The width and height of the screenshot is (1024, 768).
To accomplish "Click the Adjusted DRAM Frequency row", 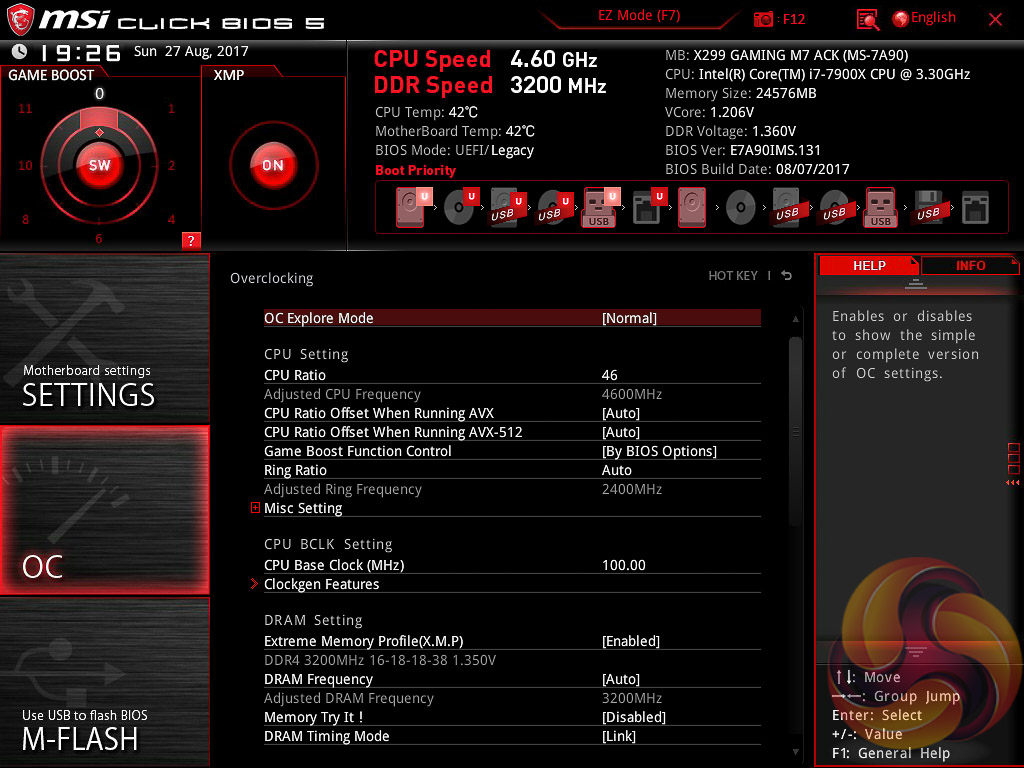I will (x=512, y=698).
